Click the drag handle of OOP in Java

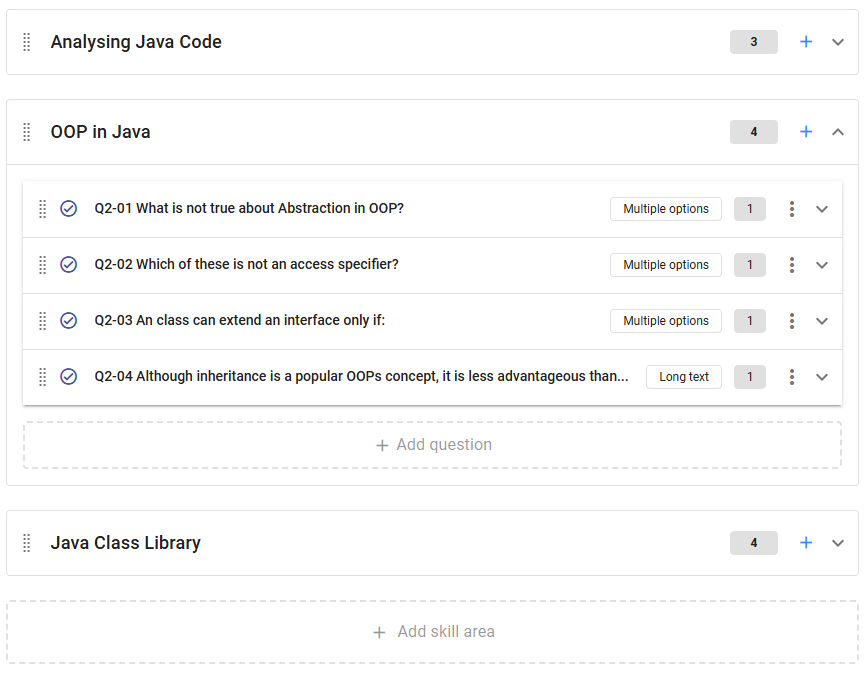[x=27, y=132]
